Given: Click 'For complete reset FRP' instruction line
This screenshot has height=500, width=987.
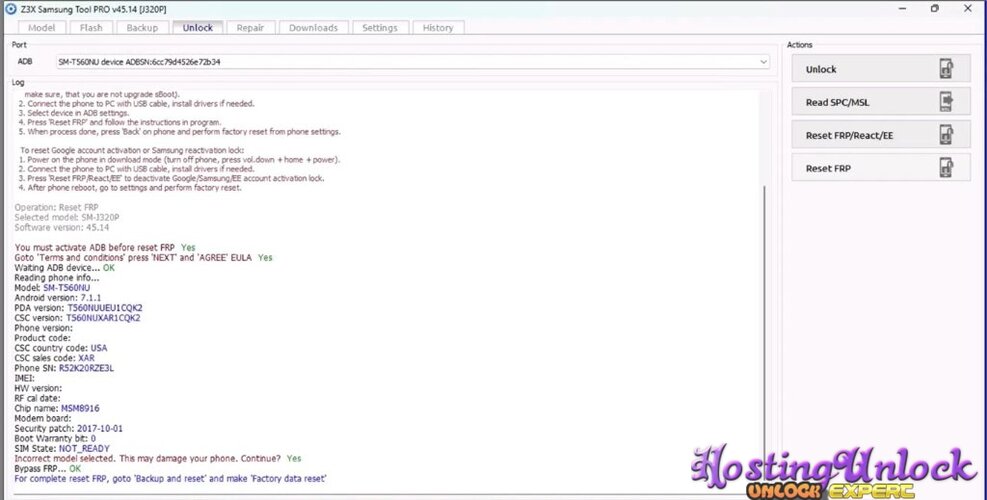Looking at the screenshot, I should 171,479.
